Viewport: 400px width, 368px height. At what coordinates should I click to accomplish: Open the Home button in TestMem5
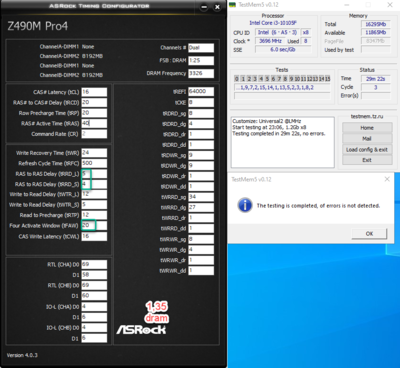pos(367,128)
